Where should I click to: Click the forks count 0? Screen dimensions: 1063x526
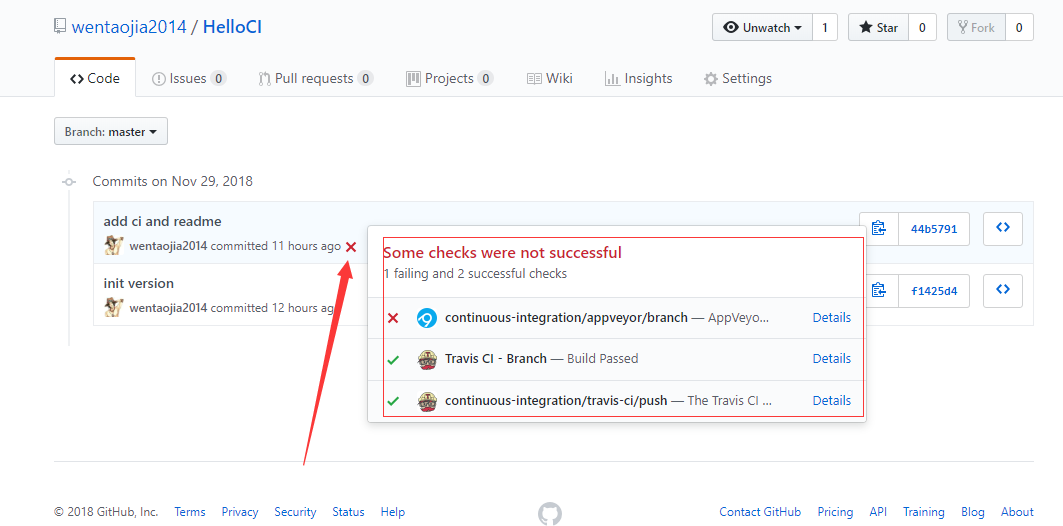[x=1019, y=28]
